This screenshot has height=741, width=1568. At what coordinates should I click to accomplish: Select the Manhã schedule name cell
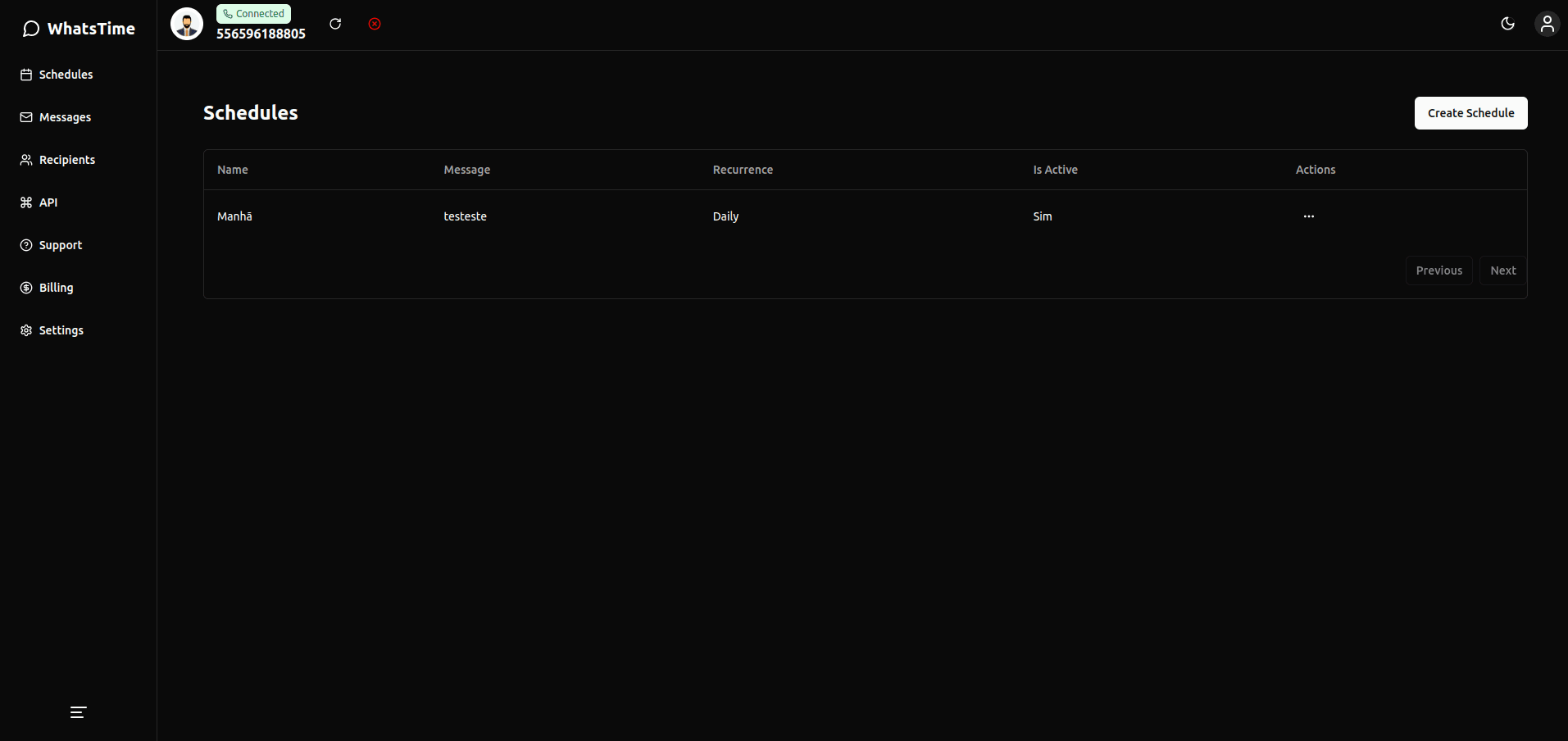234,216
